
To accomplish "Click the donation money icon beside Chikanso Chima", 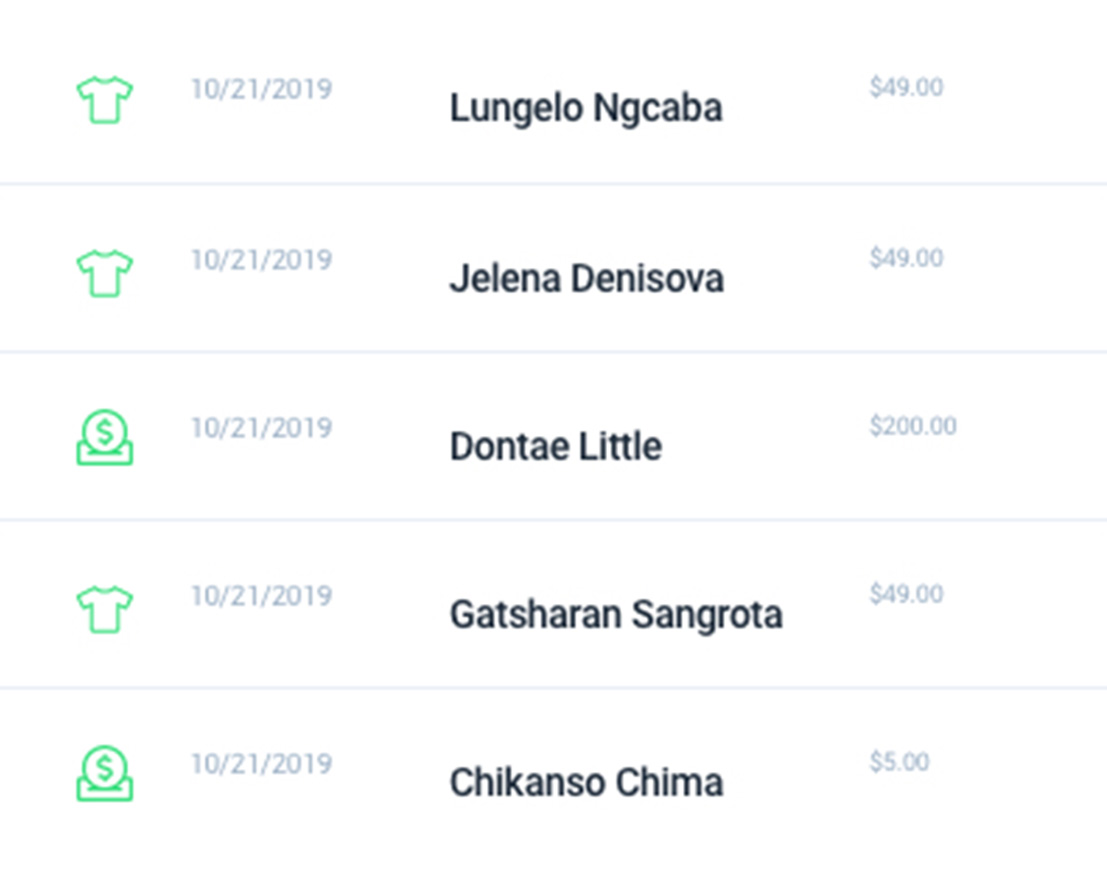I will (104, 774).
